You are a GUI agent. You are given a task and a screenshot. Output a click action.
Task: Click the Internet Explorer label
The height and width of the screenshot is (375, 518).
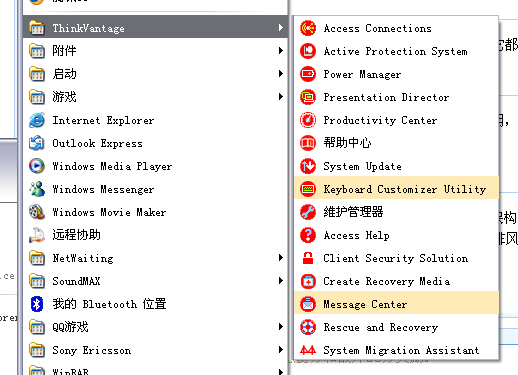click(x=103, y=120)
